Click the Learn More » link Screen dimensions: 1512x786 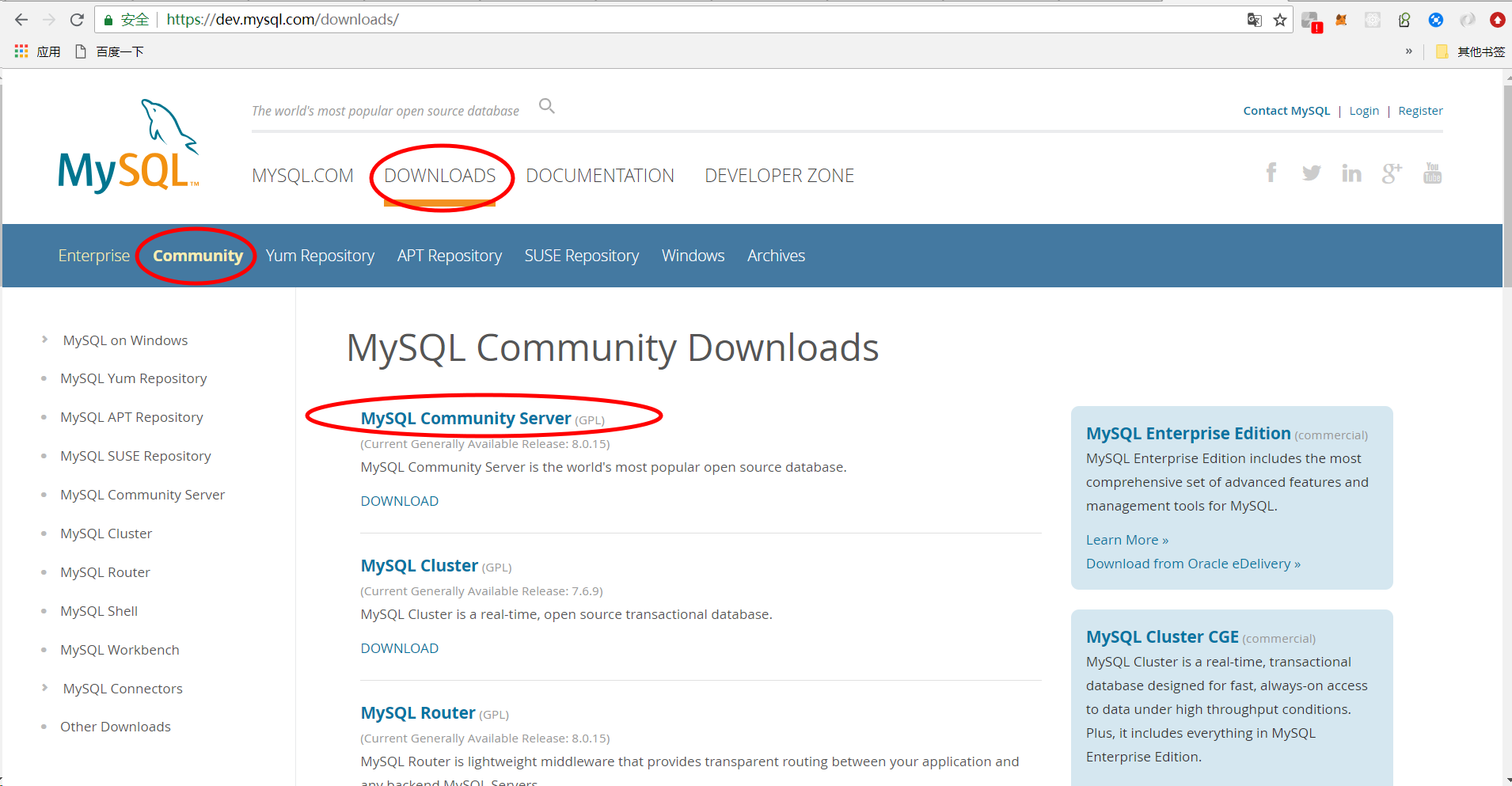point(1127,540)
